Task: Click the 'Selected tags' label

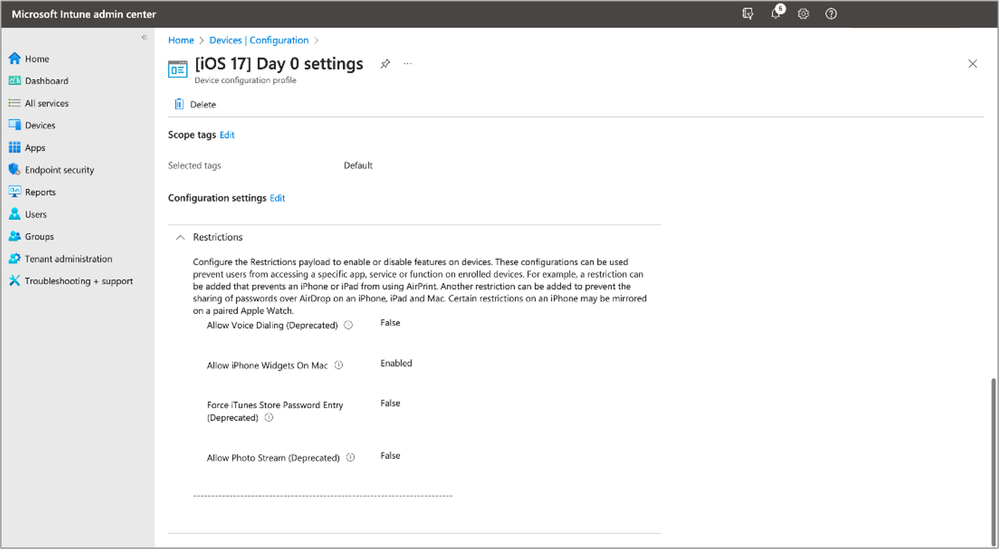Action: [194, 166]
